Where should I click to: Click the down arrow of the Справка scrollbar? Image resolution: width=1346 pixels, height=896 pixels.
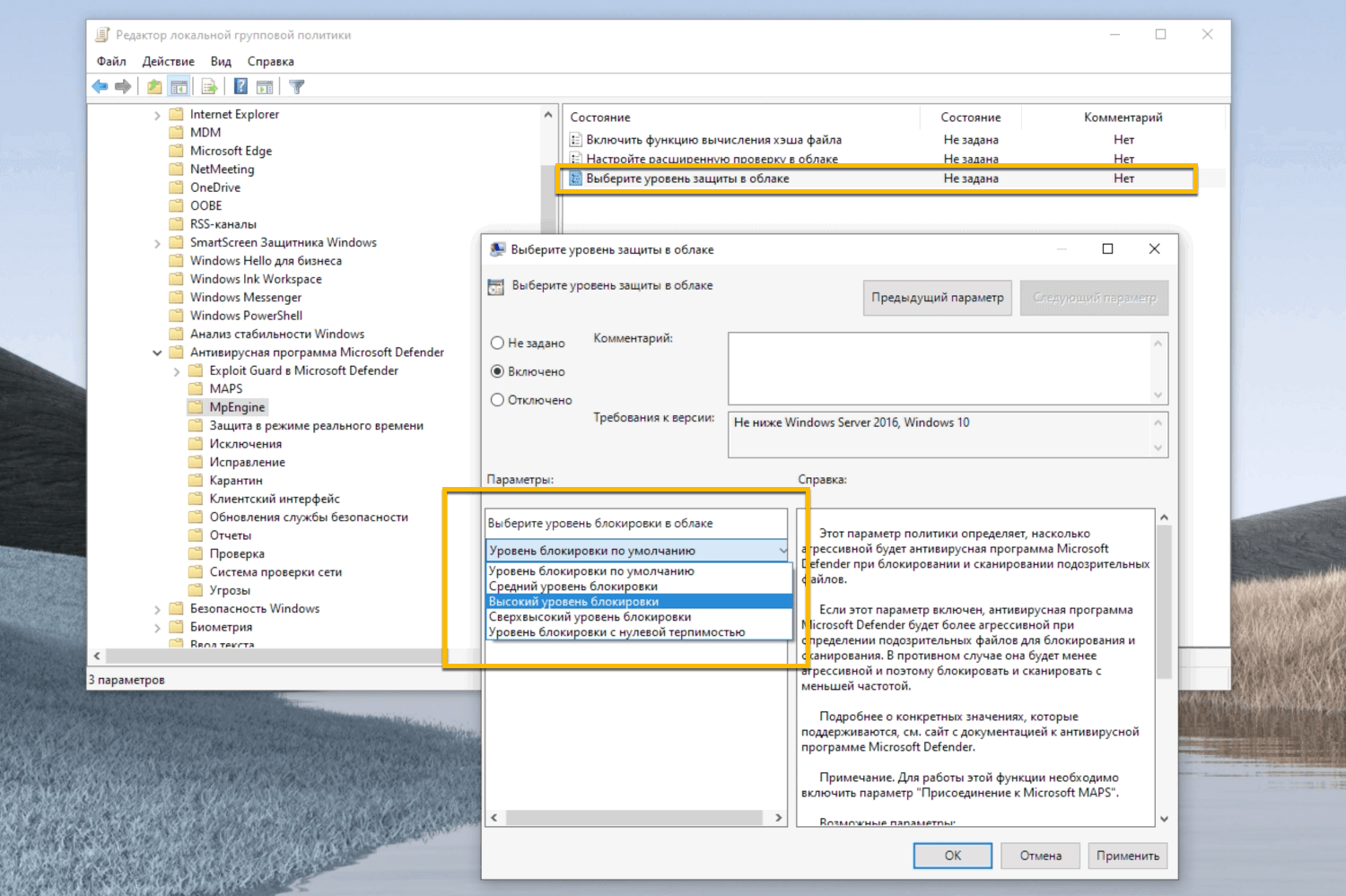(1164, 818)
